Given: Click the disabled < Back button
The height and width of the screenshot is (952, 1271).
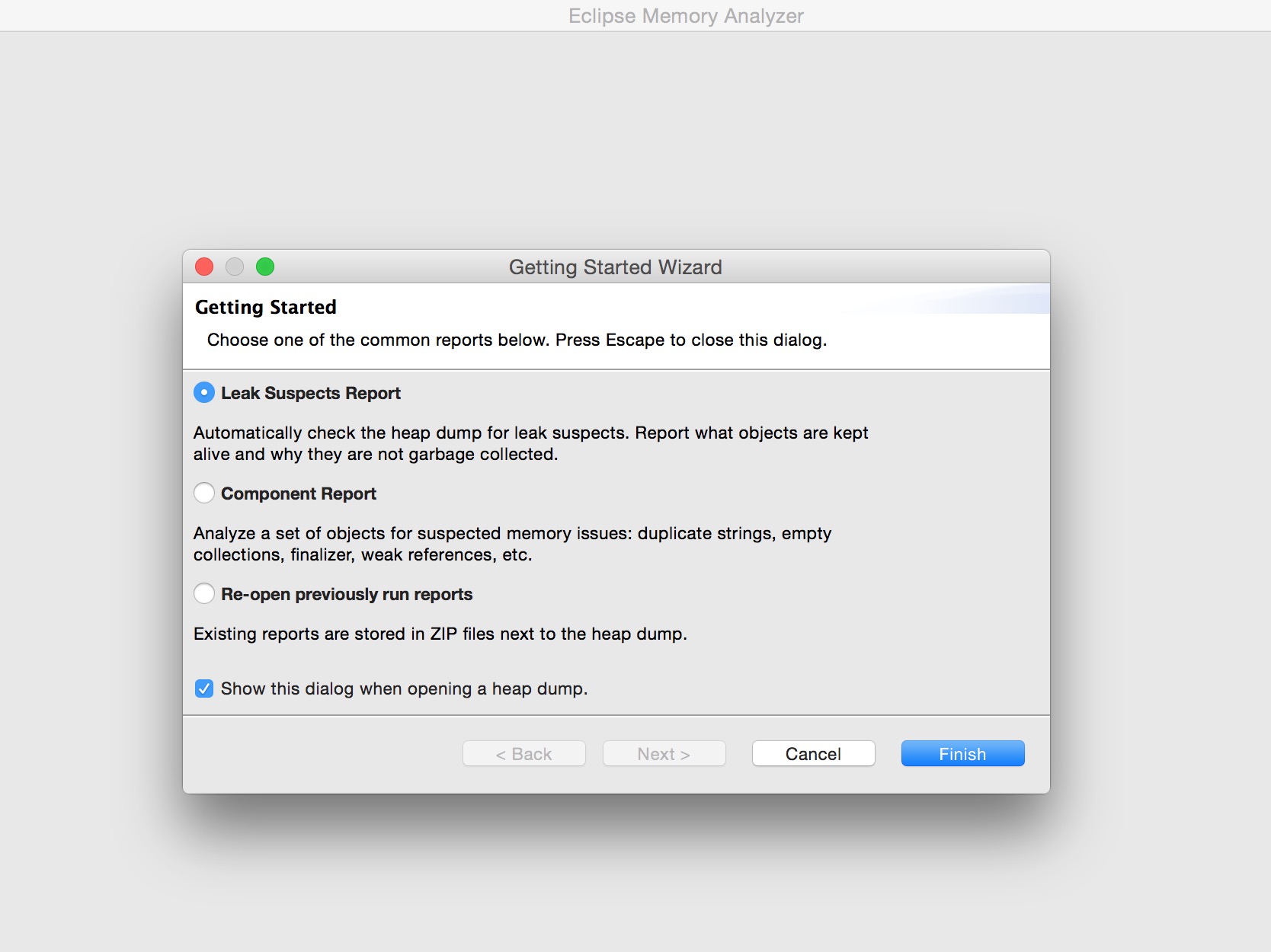Looking at the screenshot, I should [x=523, y=754].
